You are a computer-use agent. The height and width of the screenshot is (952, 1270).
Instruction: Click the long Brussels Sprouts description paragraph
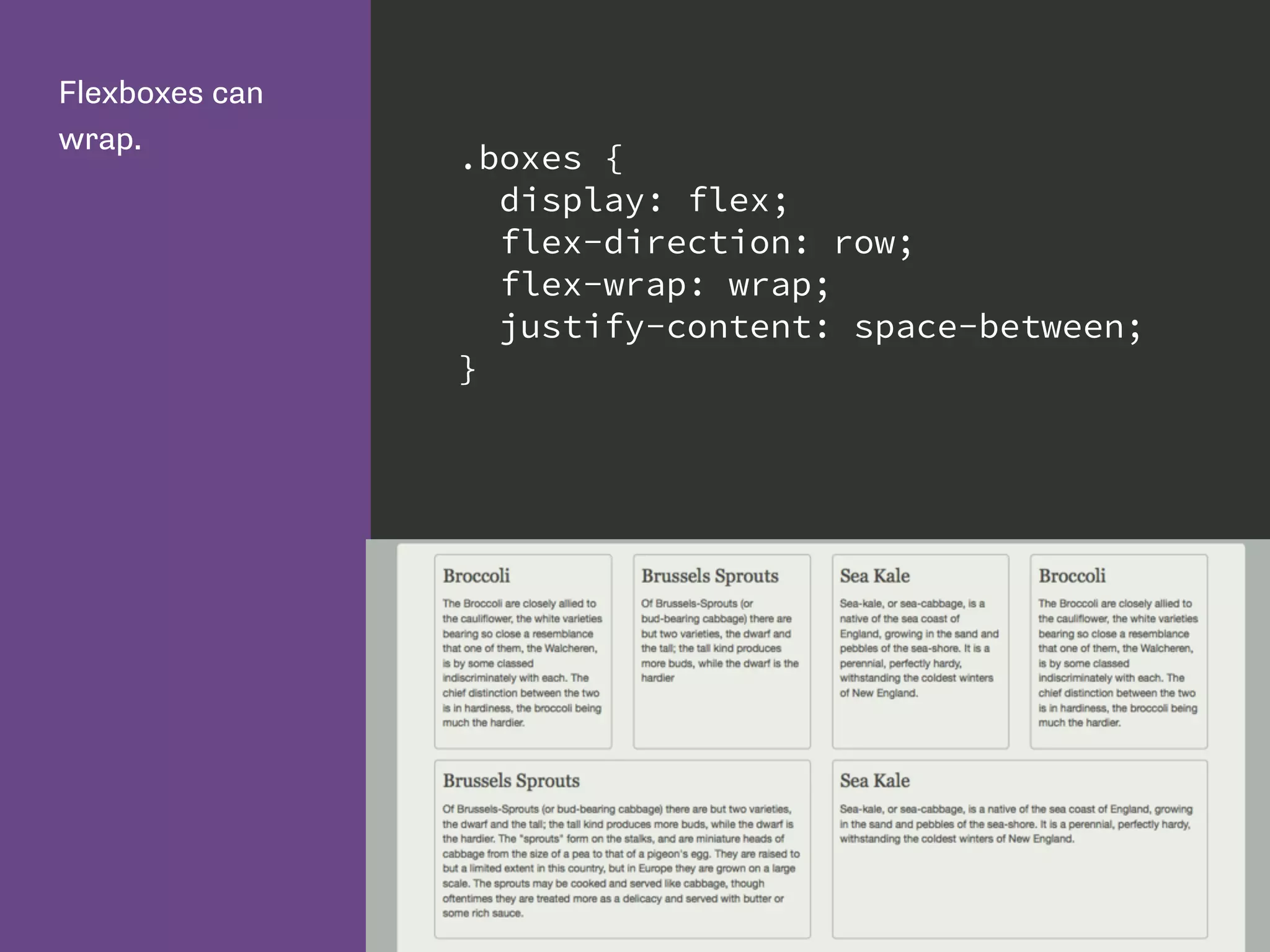click(621, 861)
